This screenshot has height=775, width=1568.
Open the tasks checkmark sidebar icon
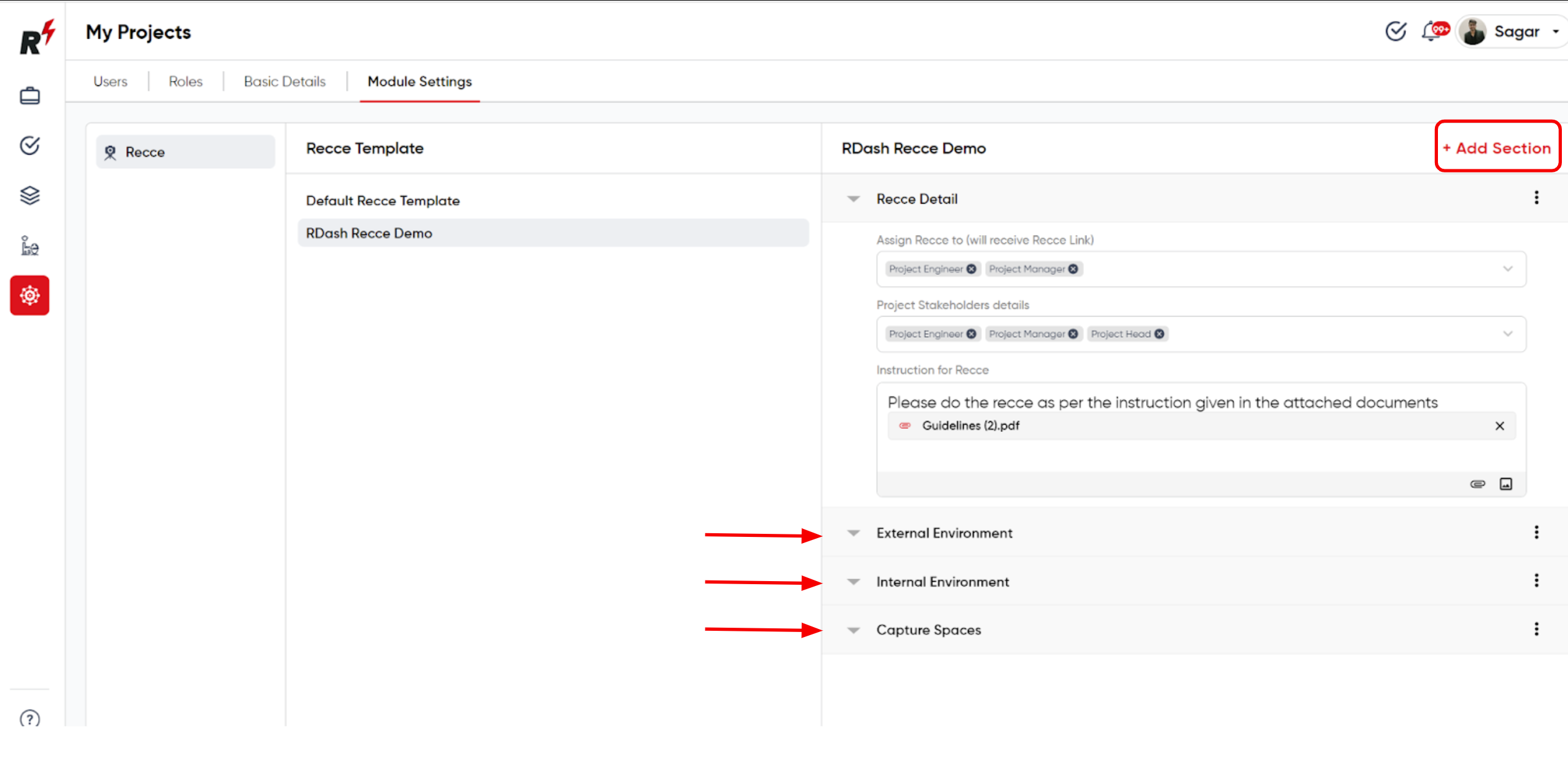(29, 145)
